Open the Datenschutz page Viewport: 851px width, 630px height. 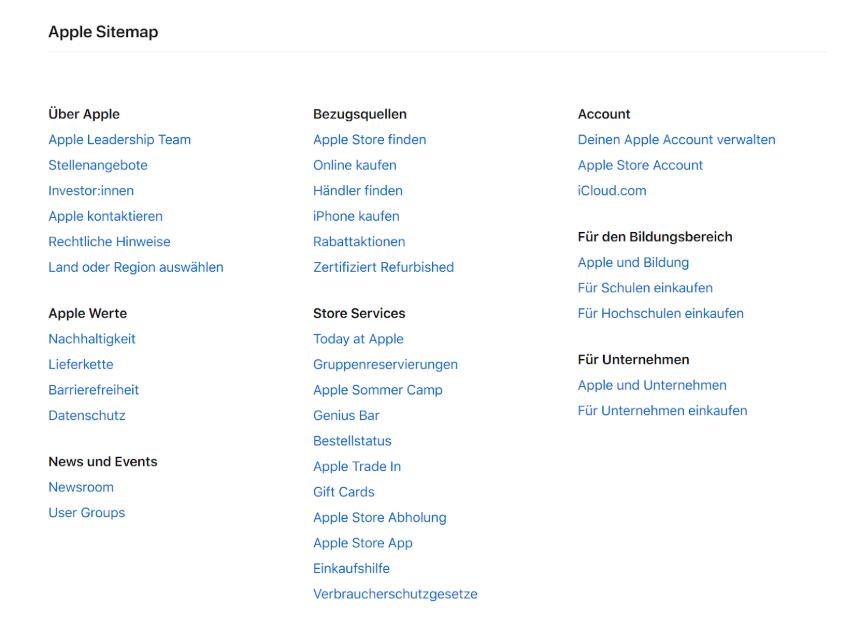[x=87, y=415]
